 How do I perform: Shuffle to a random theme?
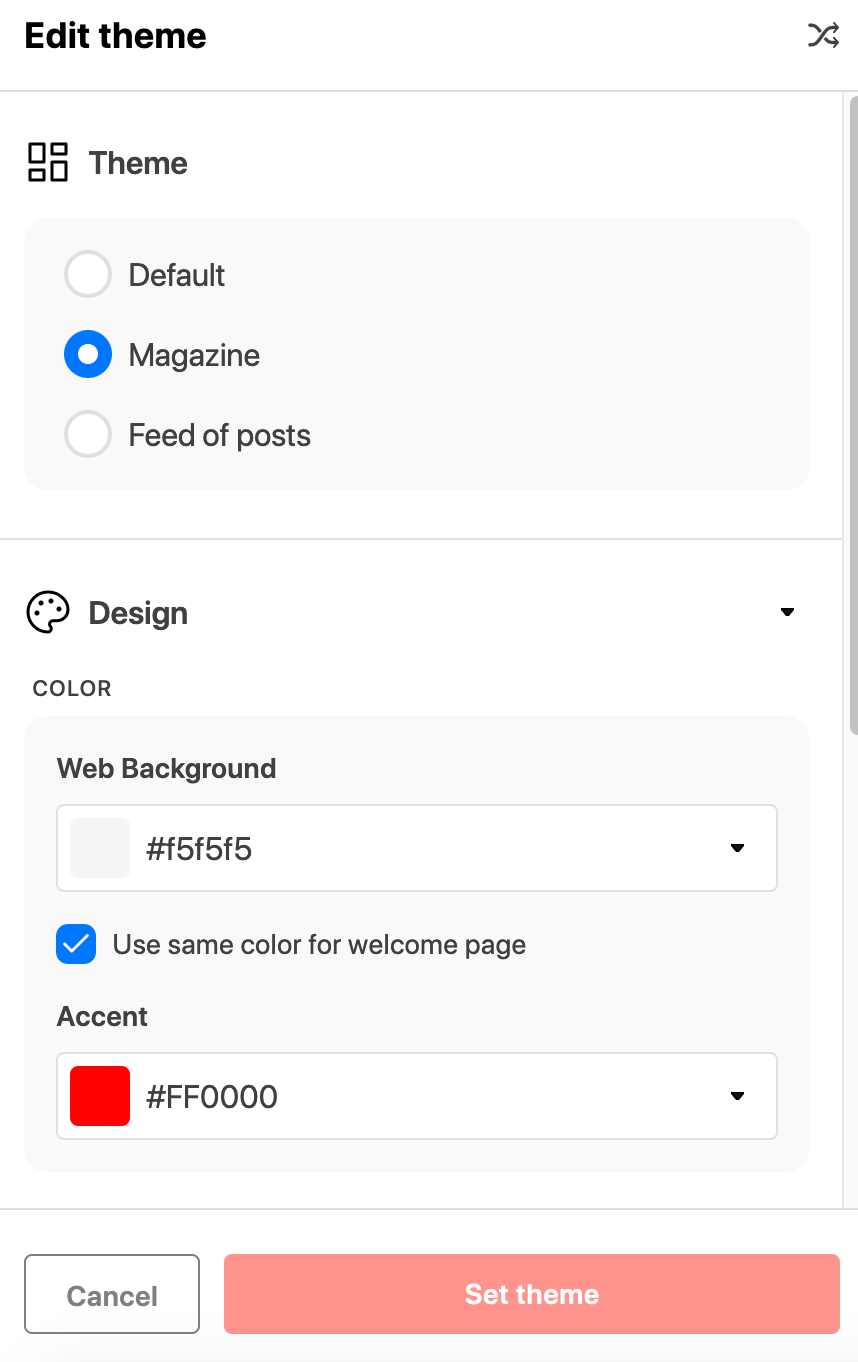pos(822,35)
